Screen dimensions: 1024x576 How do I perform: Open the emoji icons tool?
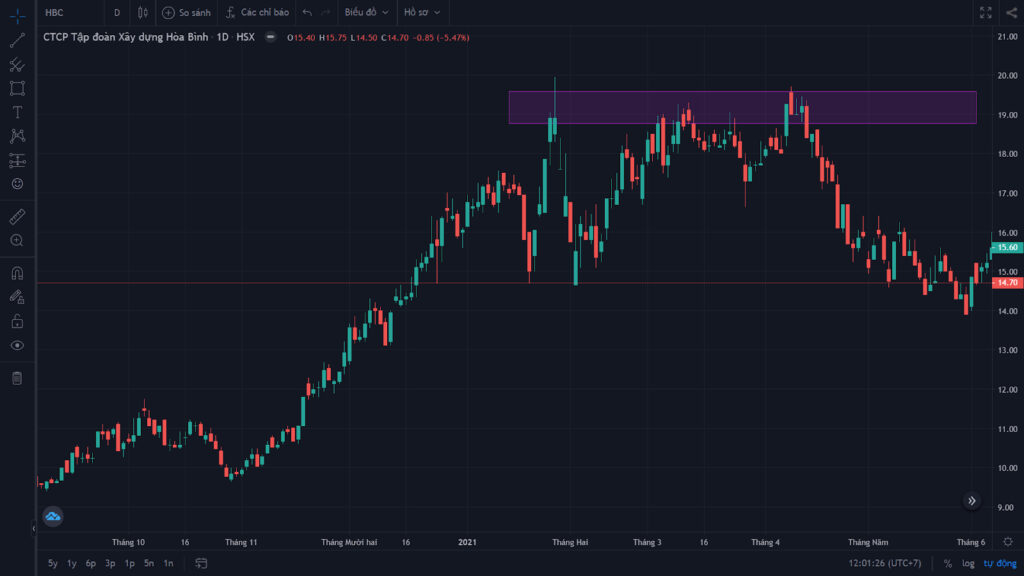18,184
